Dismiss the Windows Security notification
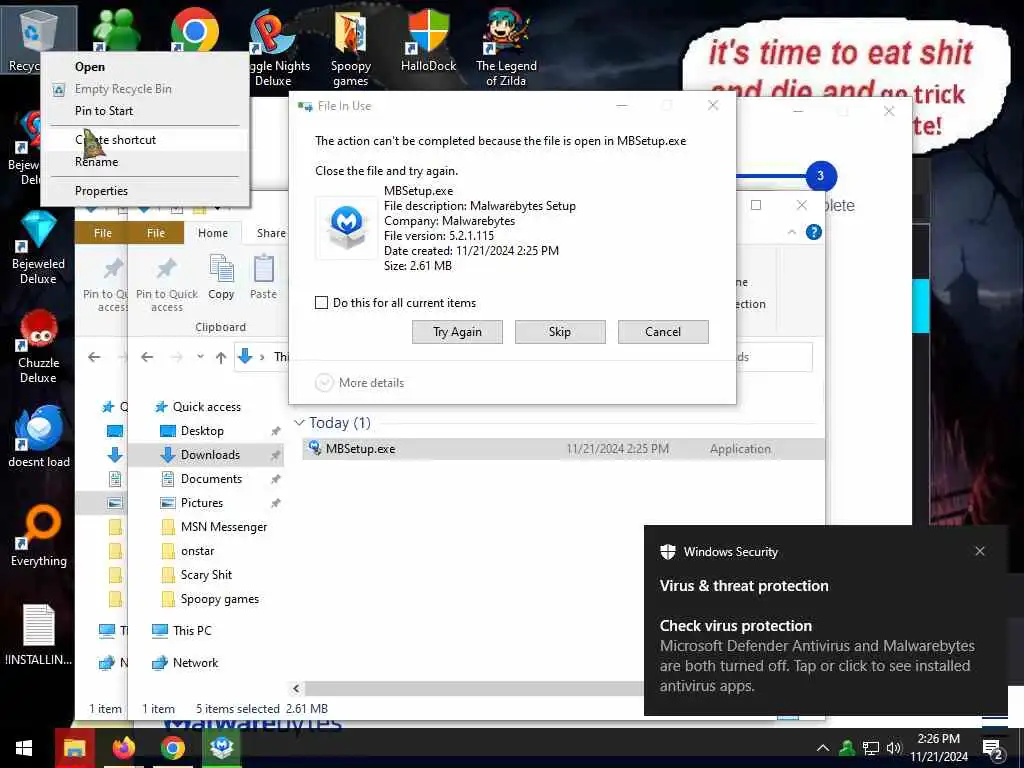The width and height of the screenshot is (1024, 768). pyautogui.click(x=980, y=551)
